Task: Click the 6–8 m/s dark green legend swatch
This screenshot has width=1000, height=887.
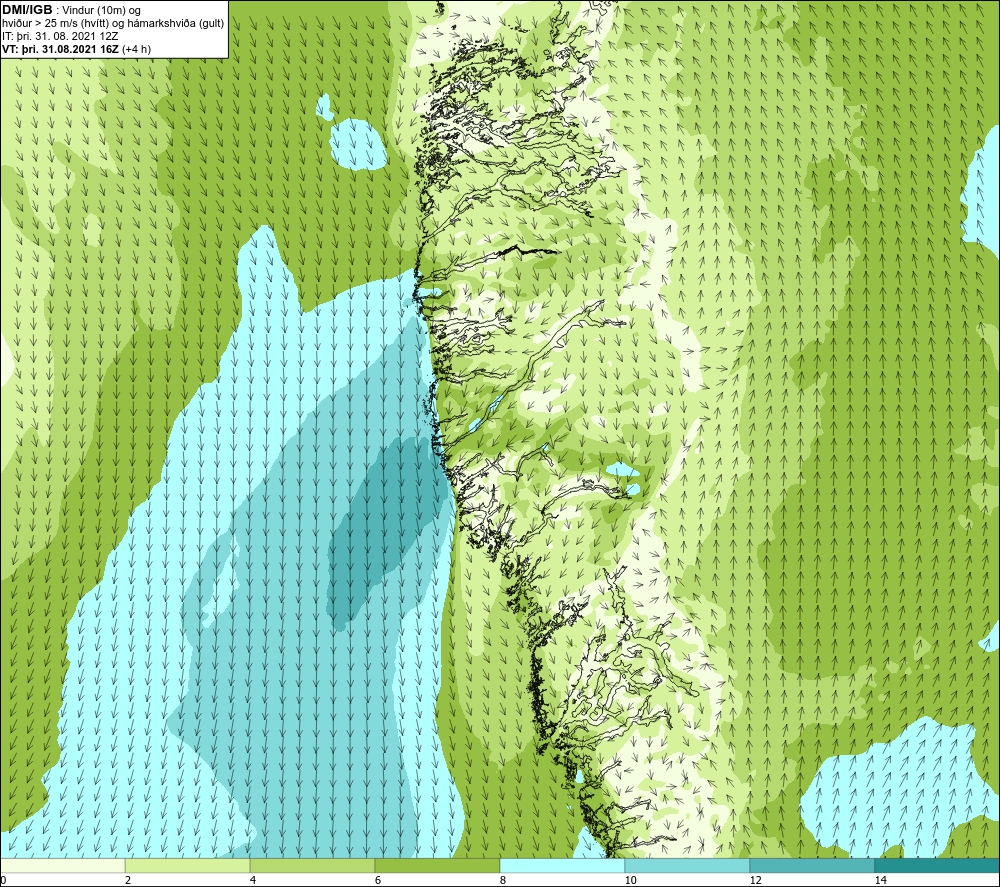Action: 437,865
